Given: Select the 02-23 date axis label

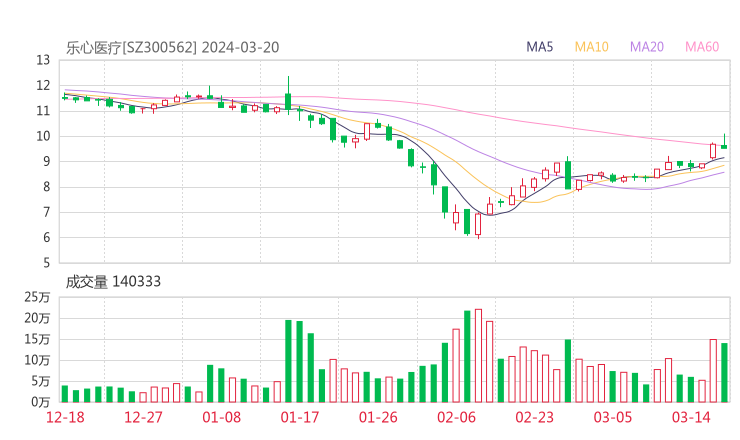Looking at the screenshot, I should coord(534,417).
